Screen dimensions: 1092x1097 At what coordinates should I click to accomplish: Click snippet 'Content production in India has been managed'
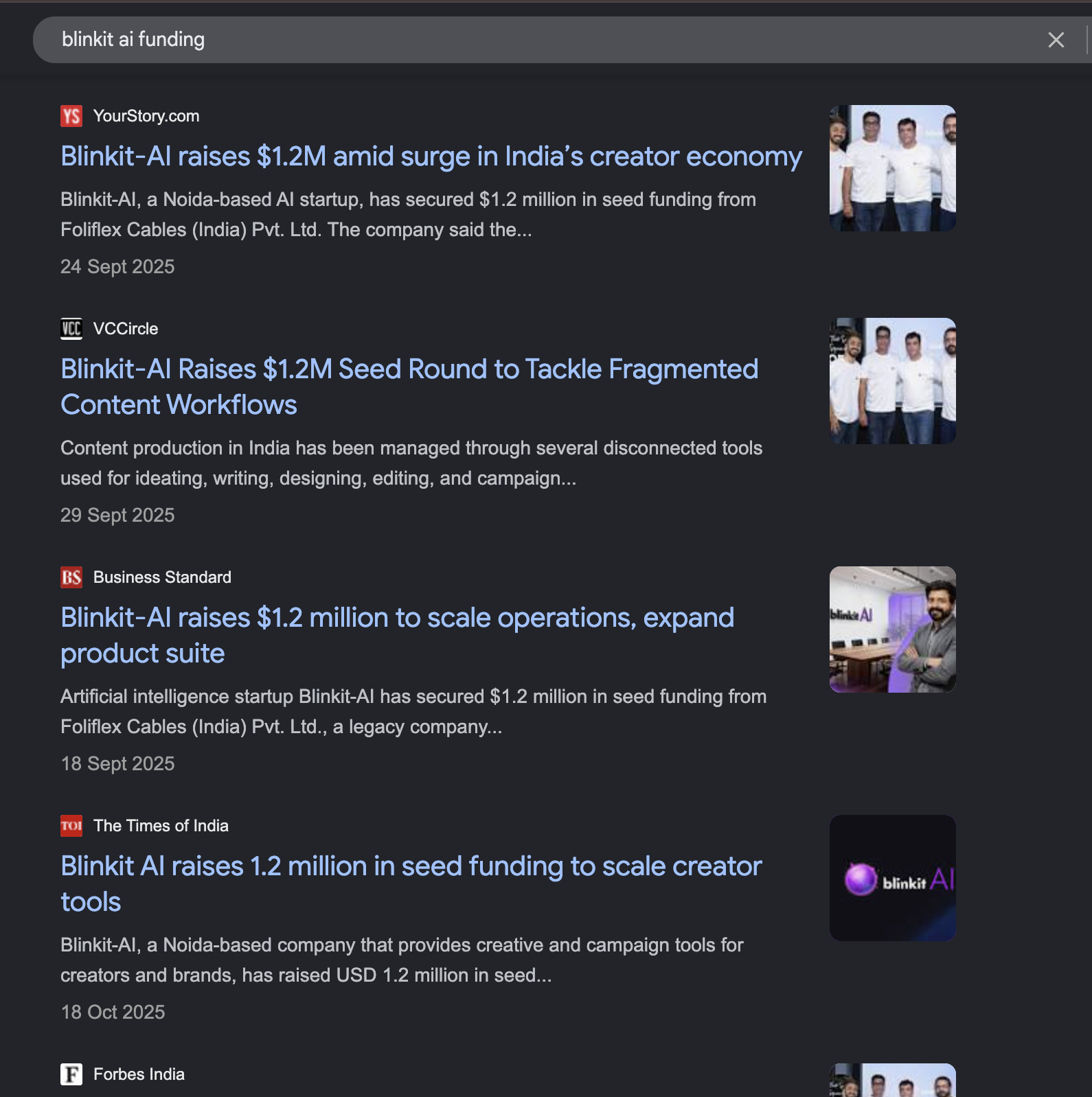click(411, 463)
